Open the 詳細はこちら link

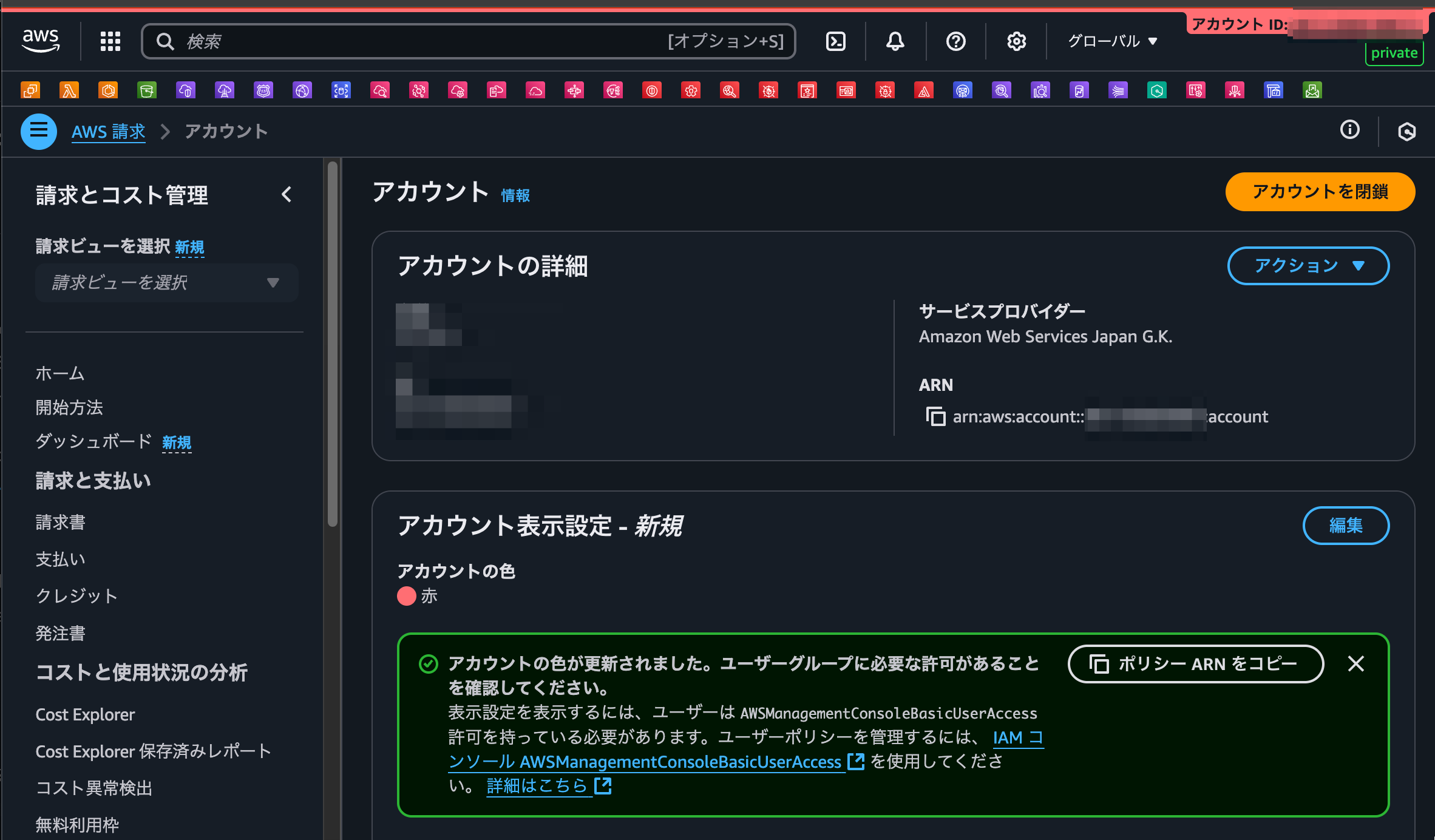tap(549, 786)
